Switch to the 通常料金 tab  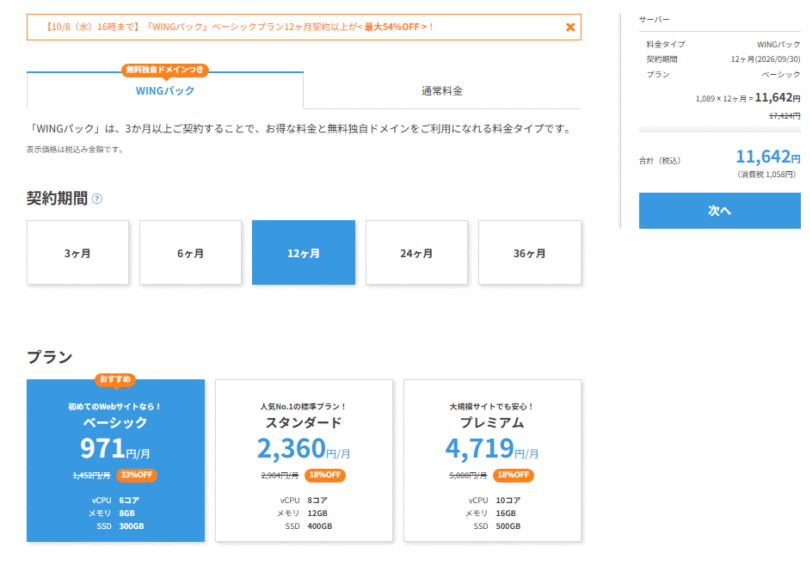pyautogui.click(x=441, y=91)
